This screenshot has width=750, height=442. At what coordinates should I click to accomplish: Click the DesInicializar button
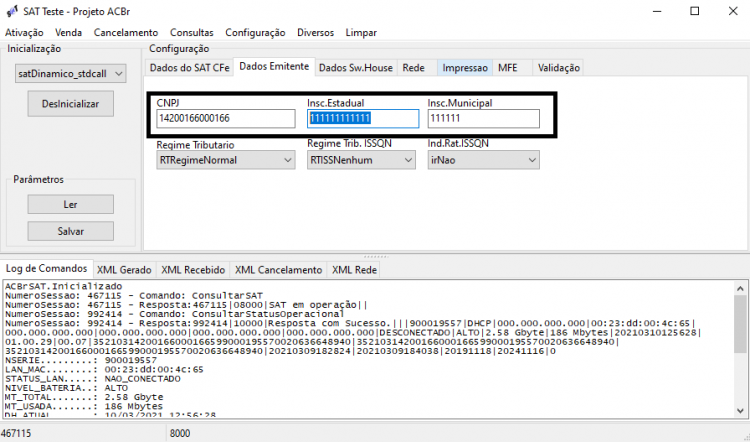pyautogui.click(x=71, y=104)
